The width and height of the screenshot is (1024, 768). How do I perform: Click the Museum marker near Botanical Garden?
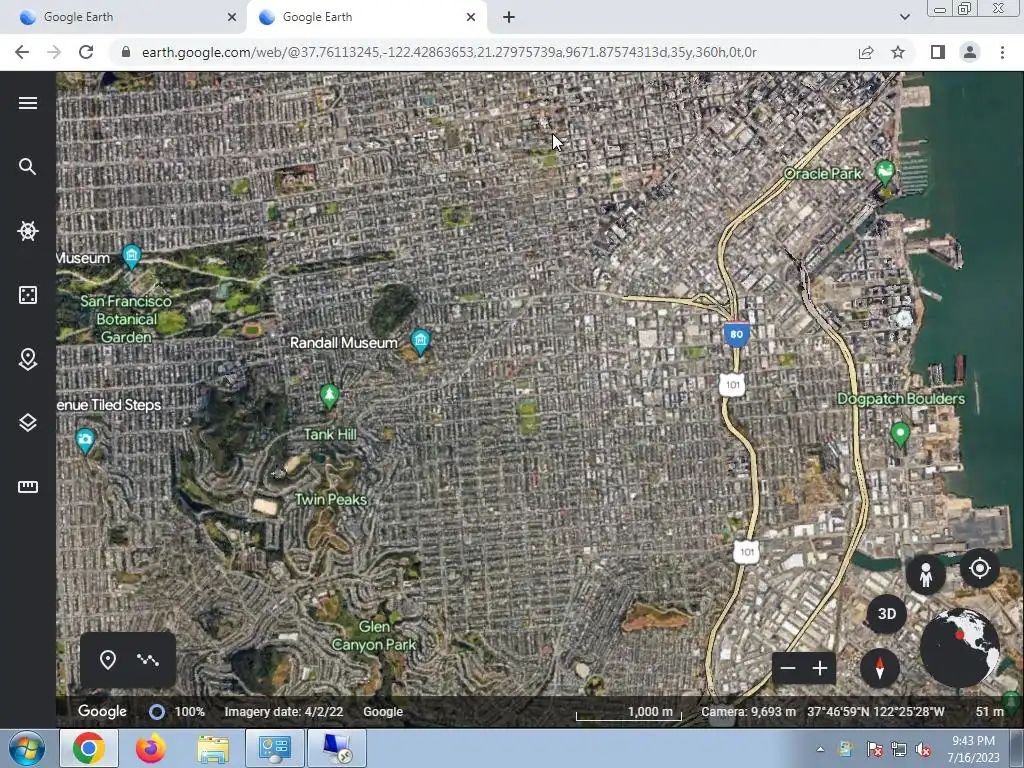131,256
